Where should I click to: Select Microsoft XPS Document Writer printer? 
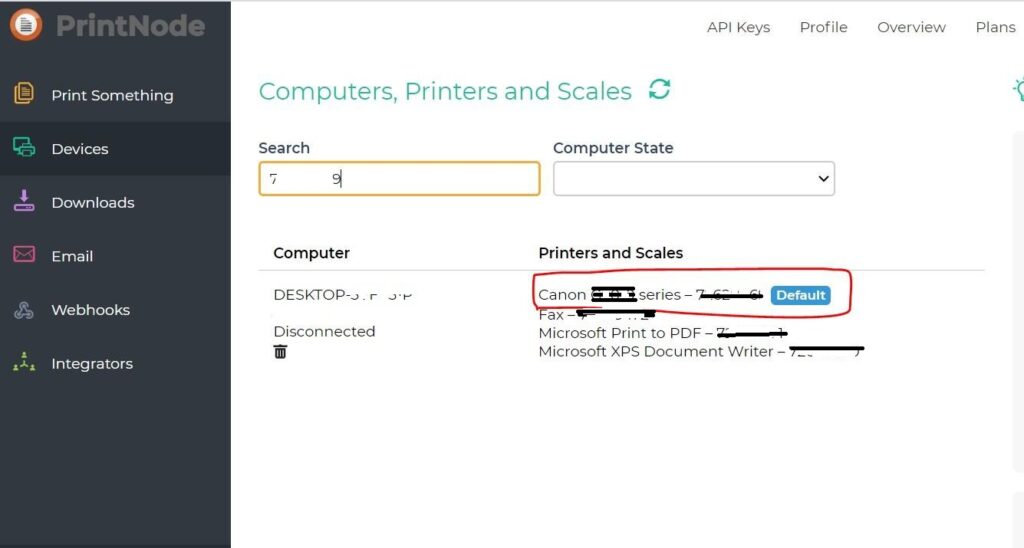pyautogui.click(x=656, y=351)
